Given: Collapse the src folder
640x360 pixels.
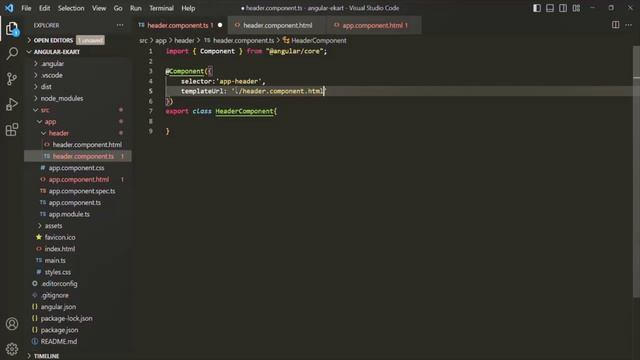Looking at the screenshot, I should click(45, 110).
